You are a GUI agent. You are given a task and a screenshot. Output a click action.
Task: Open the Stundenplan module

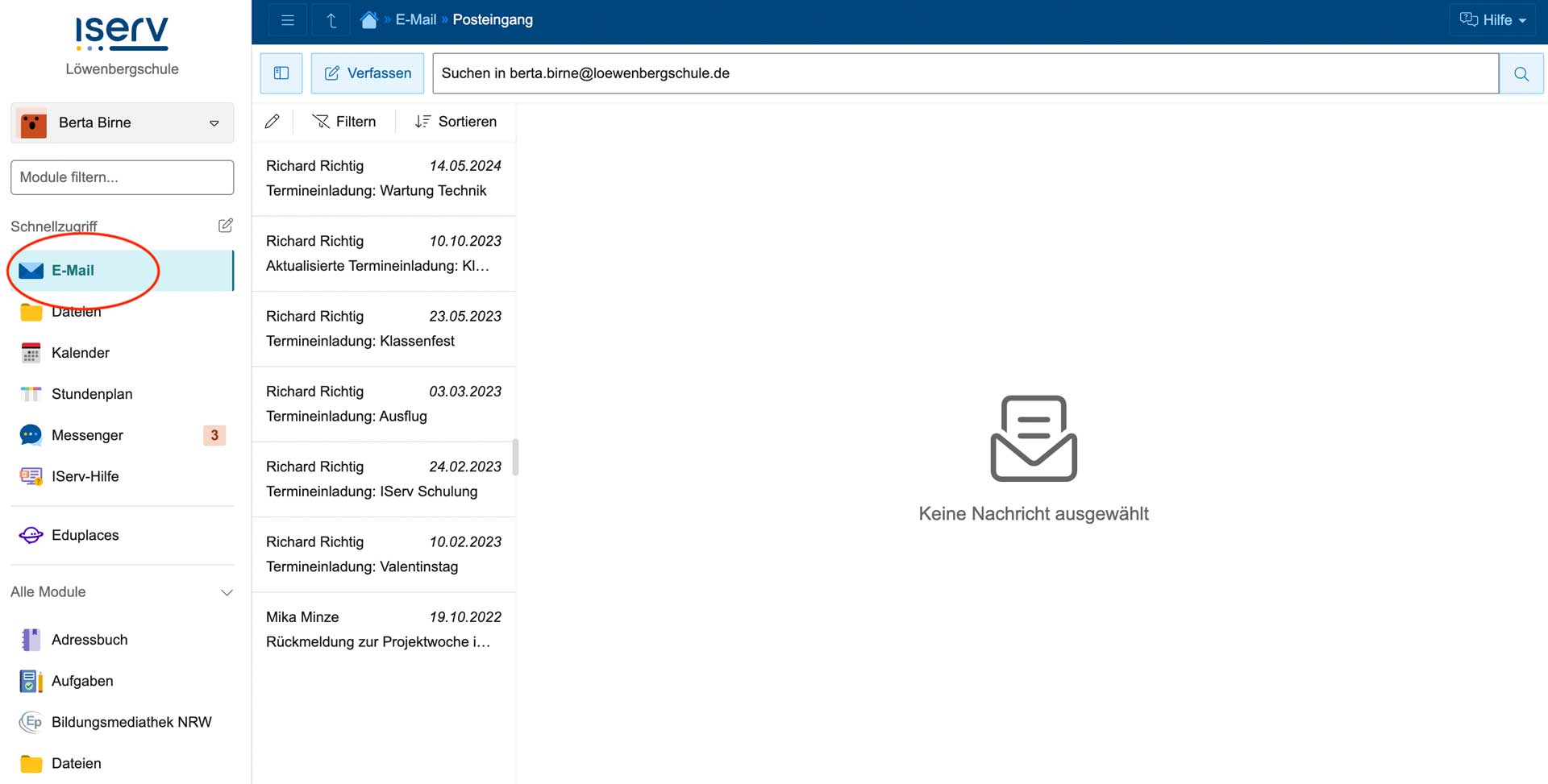tap(123, 394)
